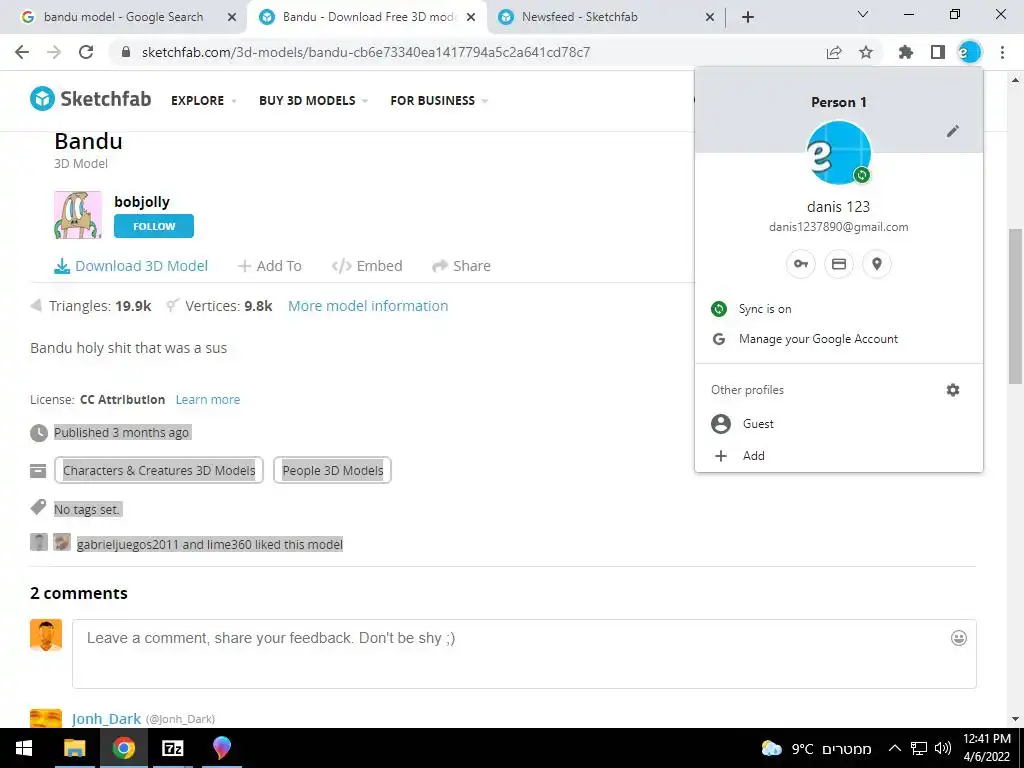1024x768 pixels.
Task: Click the share page icon in address bar
Action: [834, 52]
